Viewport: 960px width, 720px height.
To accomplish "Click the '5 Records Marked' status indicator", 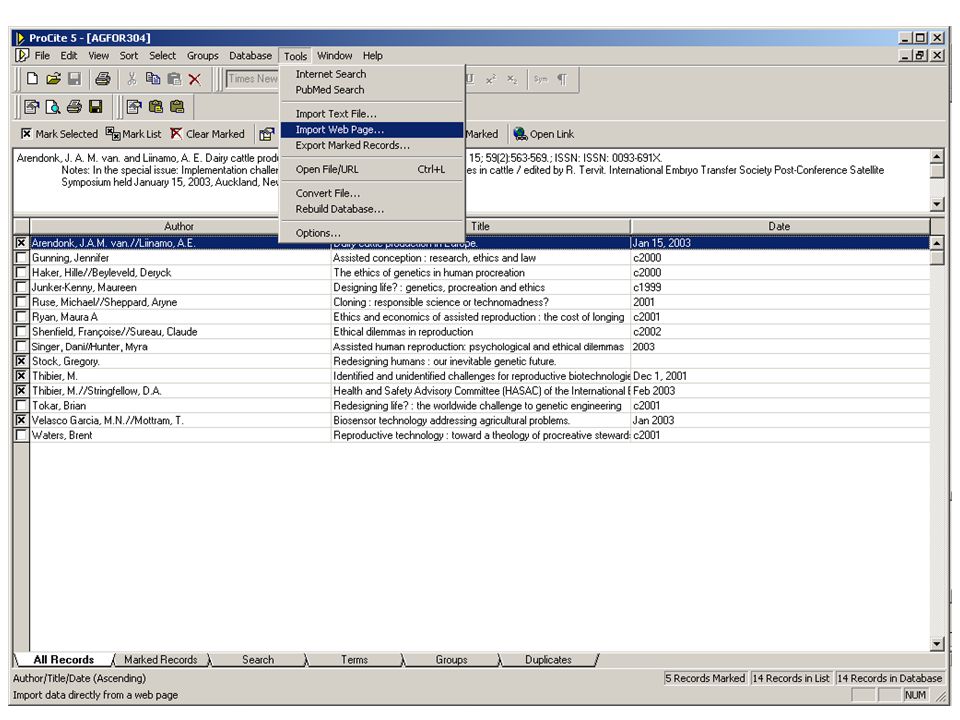I will pos(705,678).
